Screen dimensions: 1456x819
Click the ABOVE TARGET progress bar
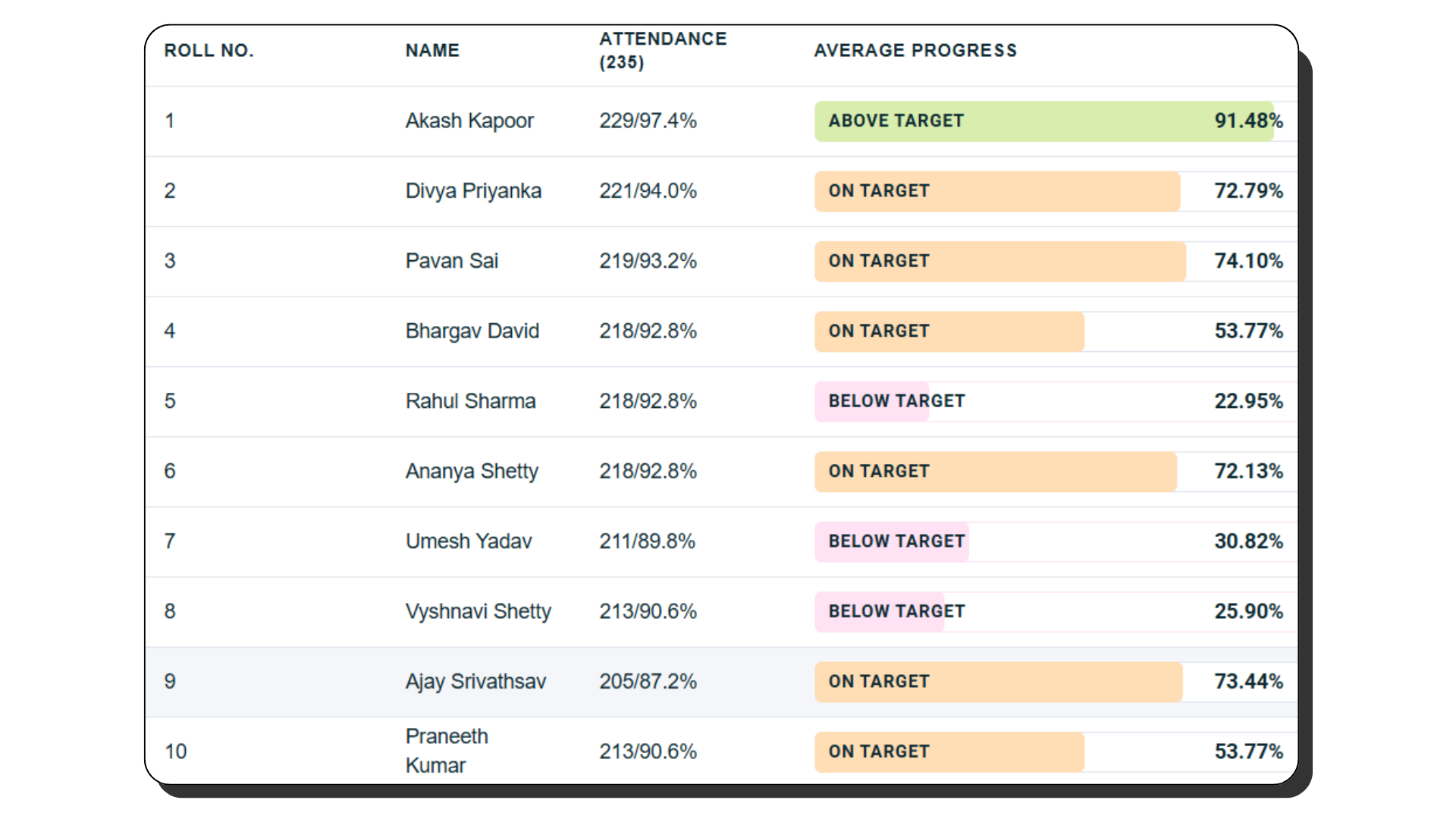click(x=1043, y=121)
